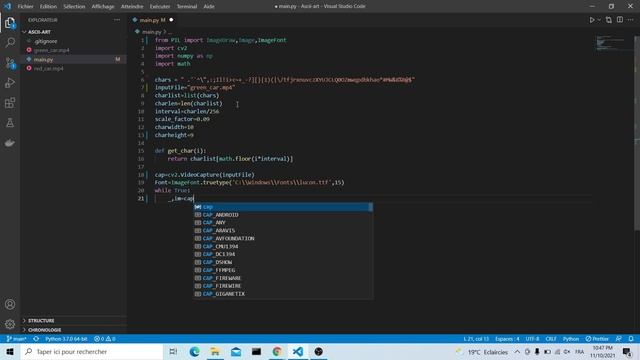This screenshot has width=640, height=360.
Task: Open the Extensions view
Action: point(10,102)
